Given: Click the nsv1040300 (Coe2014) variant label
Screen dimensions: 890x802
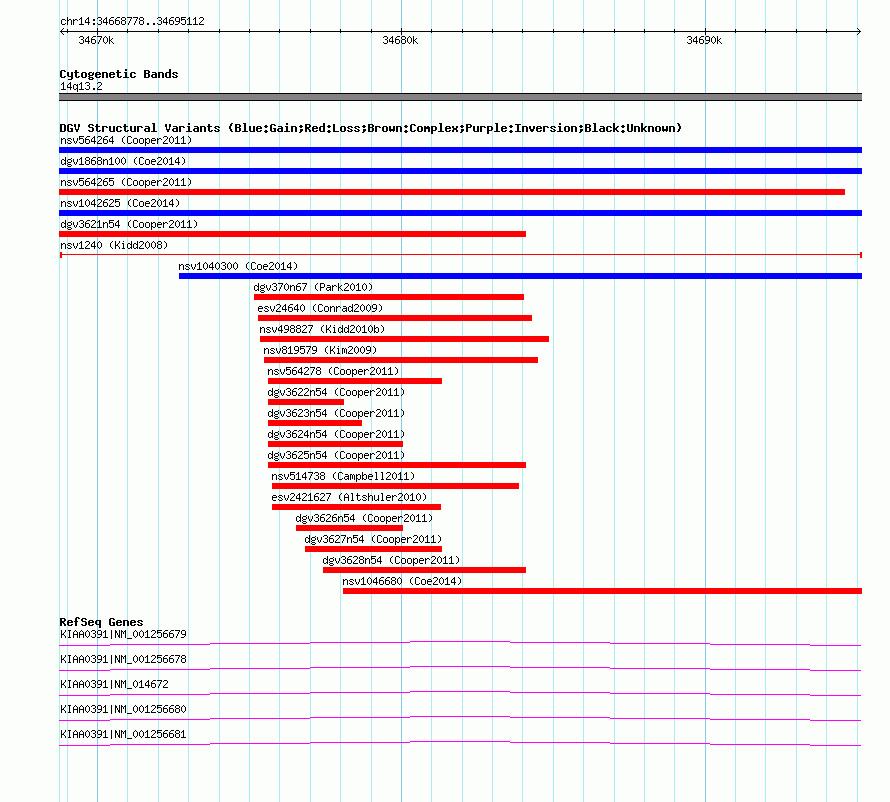Looking at the screenshot, I should click(x=238, y=266).
